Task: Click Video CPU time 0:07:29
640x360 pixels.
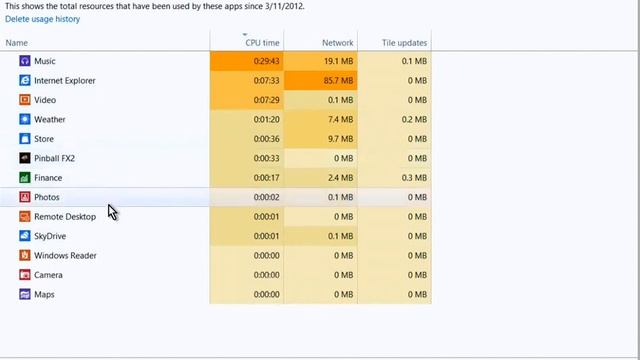Action: [267, 100]
